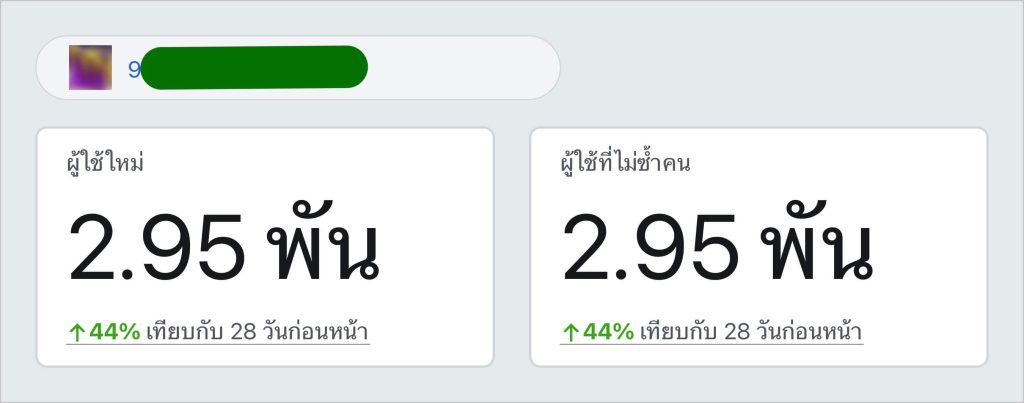Click the number 28 in ผู้ใช้ใหม่ comparison
The height and width of the screenshot is (403, 1024).
[244, 332]
